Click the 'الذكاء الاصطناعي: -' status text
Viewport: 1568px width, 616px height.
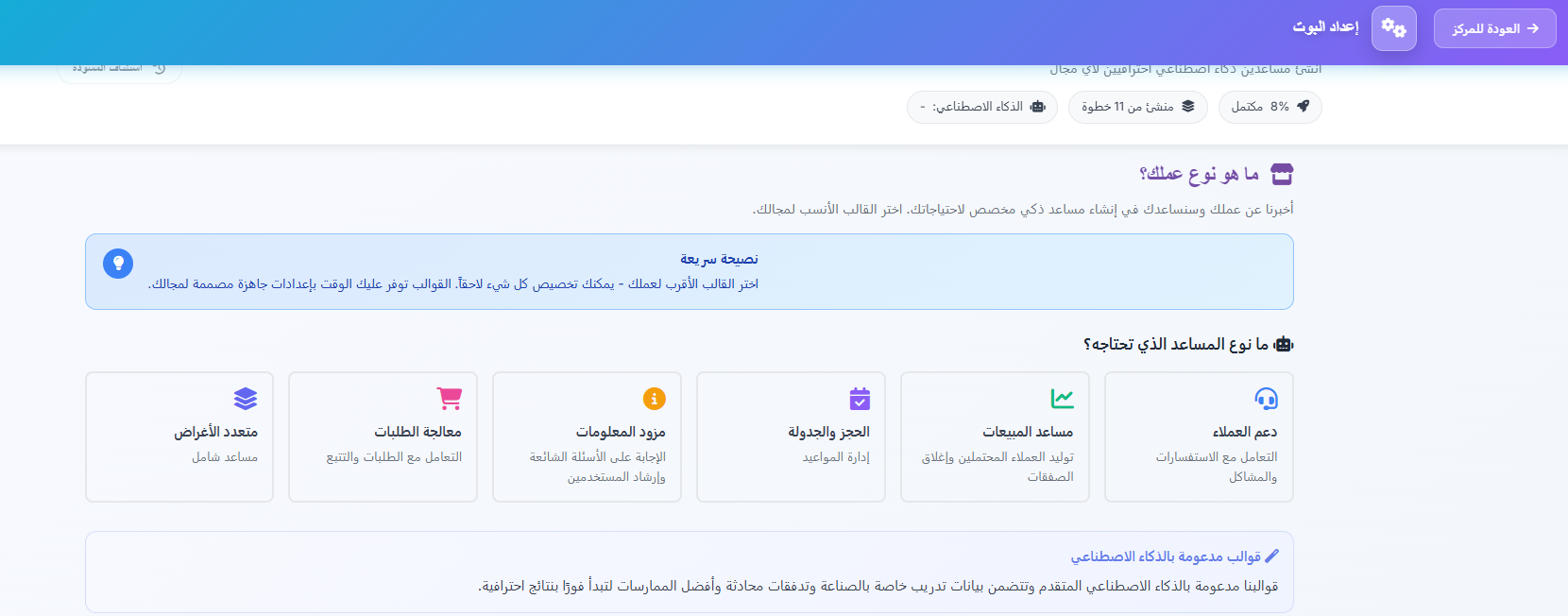[x=972, y=107]
